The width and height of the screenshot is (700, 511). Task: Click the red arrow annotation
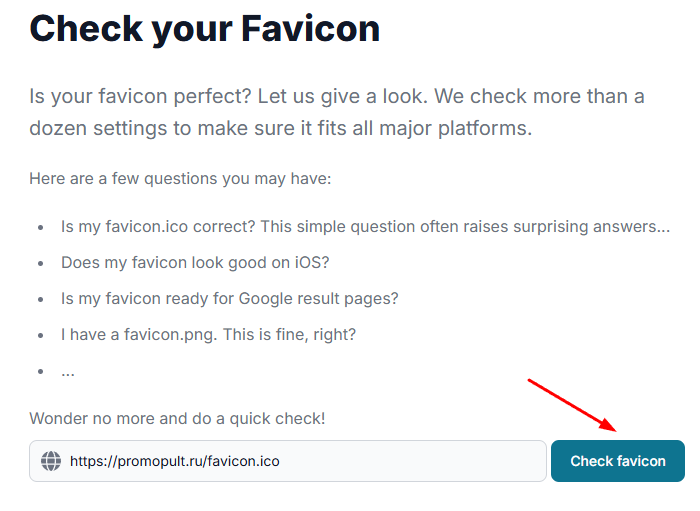[573, 405]
